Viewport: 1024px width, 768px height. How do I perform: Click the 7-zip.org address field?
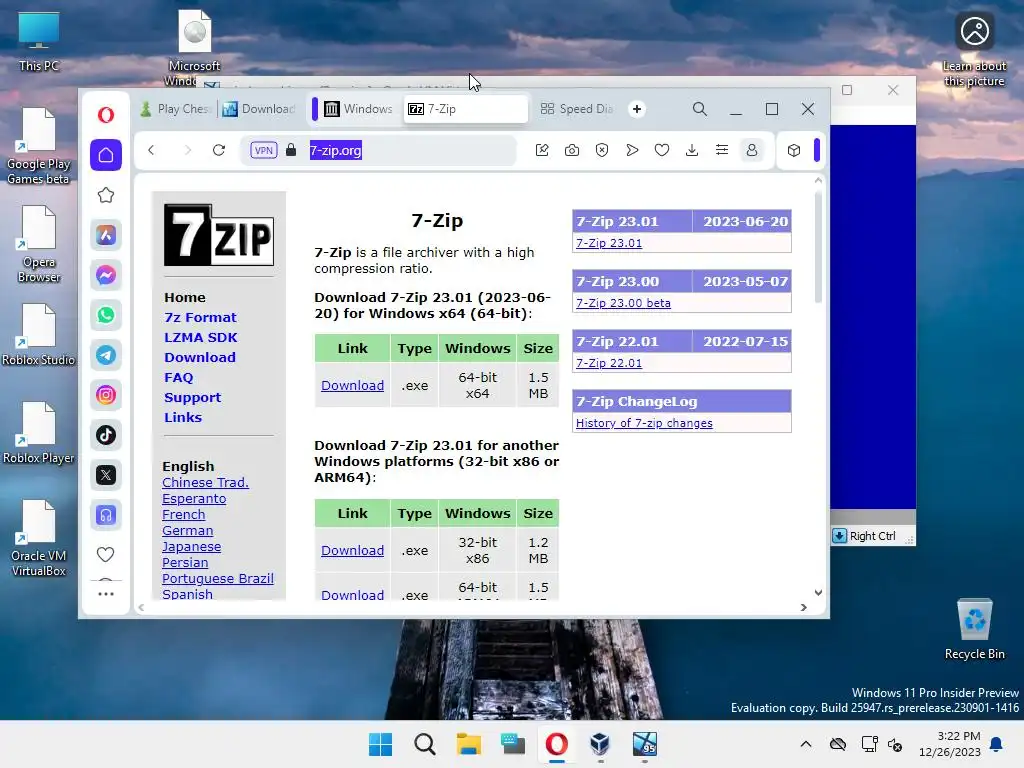click(379, 150)
